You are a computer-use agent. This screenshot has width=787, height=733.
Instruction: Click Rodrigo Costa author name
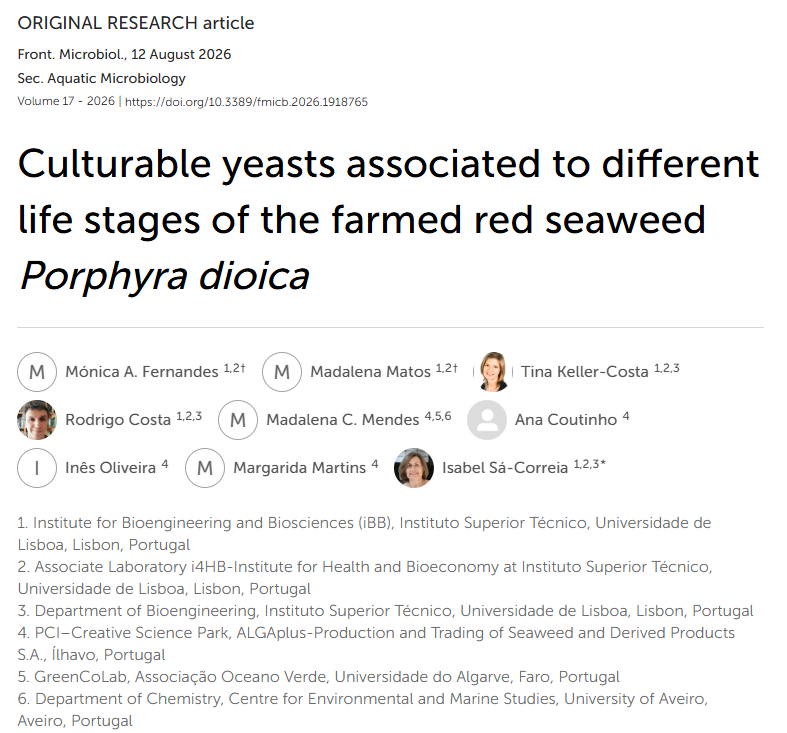click(x=118, y=420)
